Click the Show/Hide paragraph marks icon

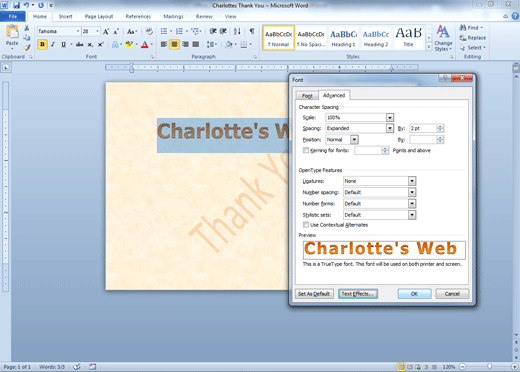252,31
